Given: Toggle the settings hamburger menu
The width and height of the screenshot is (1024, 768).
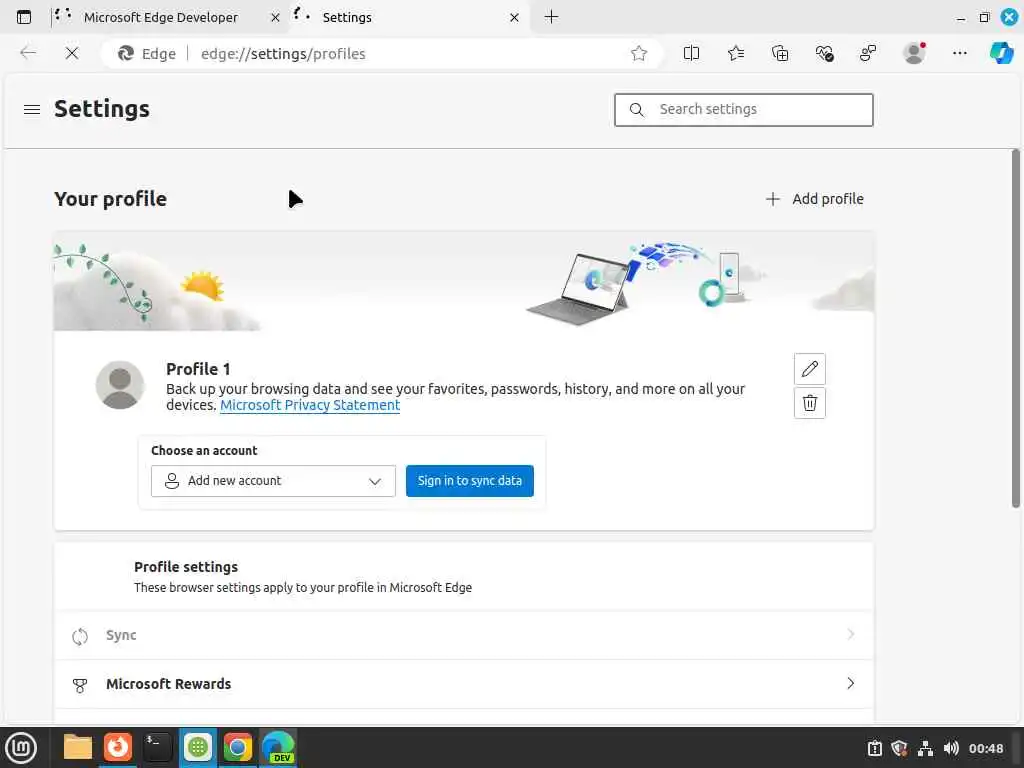Looking at the screenshot, I should tap(32, 110).
